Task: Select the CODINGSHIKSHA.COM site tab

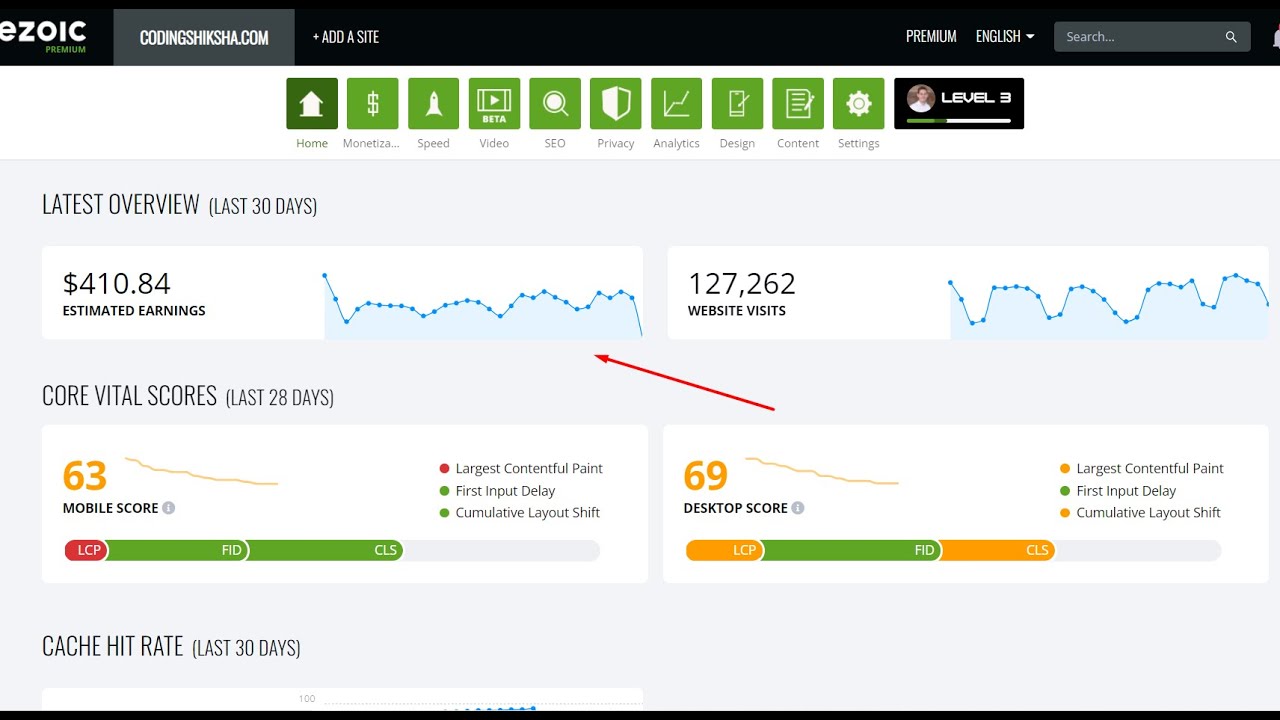Action: [x=204, y=38]
